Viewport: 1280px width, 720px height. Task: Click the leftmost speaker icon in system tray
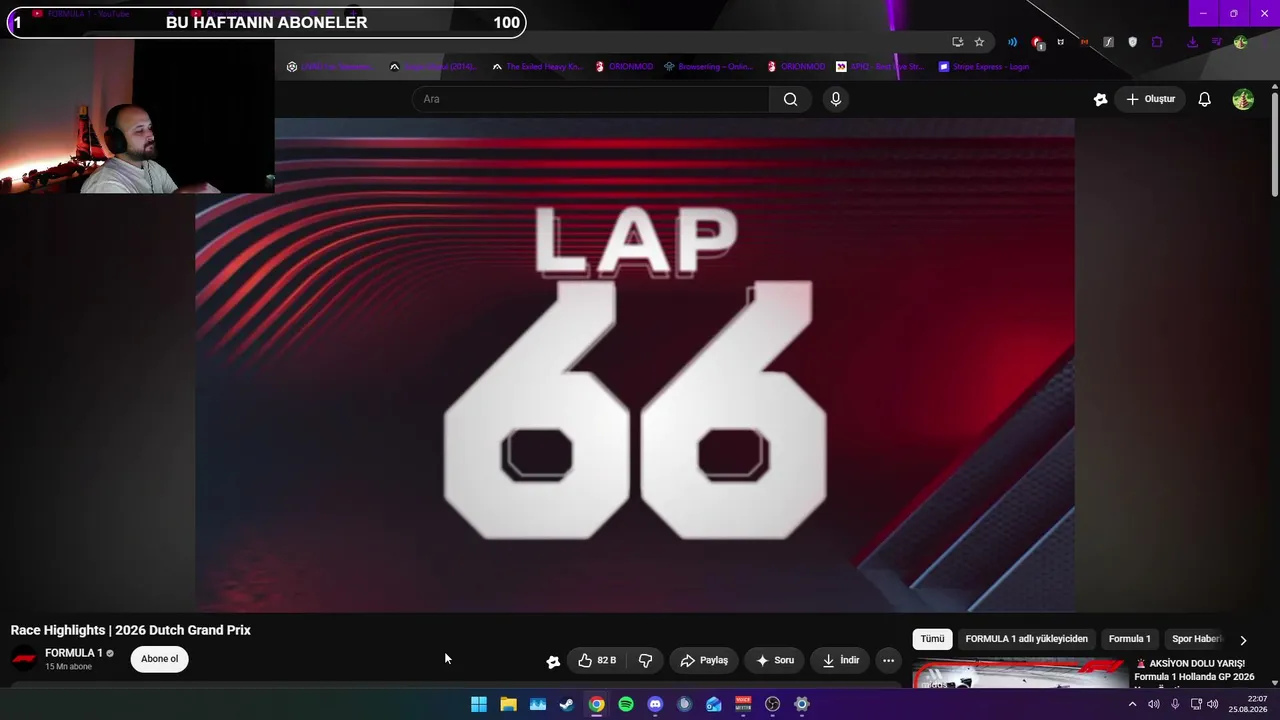(1153, 704)
